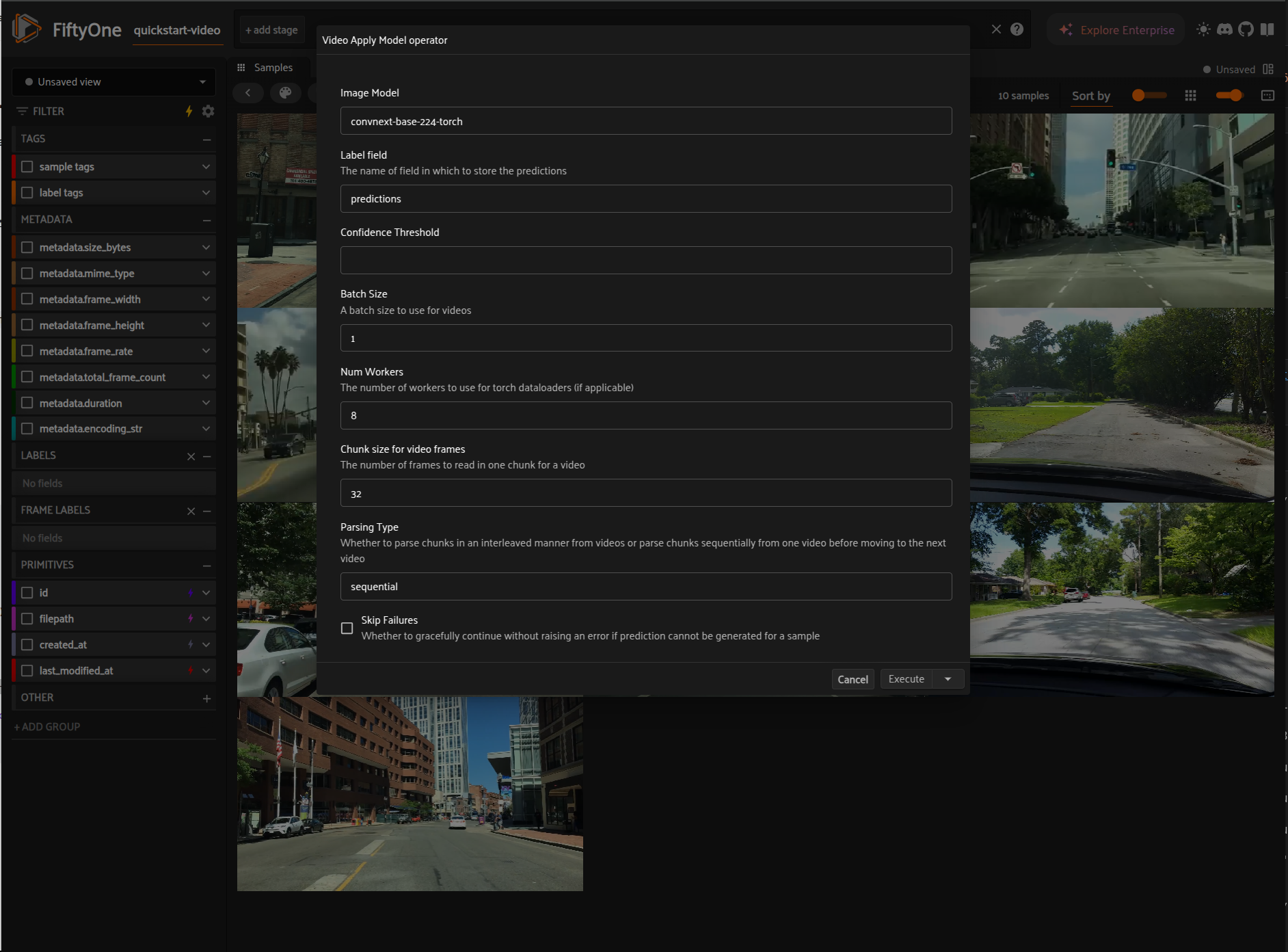Viewport: 1288px width, 952px height.
Task: Open sidebar settings gear icon
Action: tap(209, 111)
